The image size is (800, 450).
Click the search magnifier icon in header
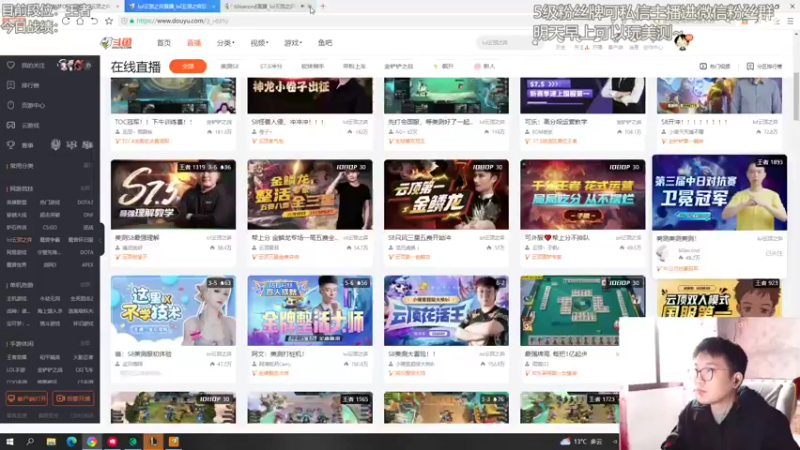coord(535,42)
